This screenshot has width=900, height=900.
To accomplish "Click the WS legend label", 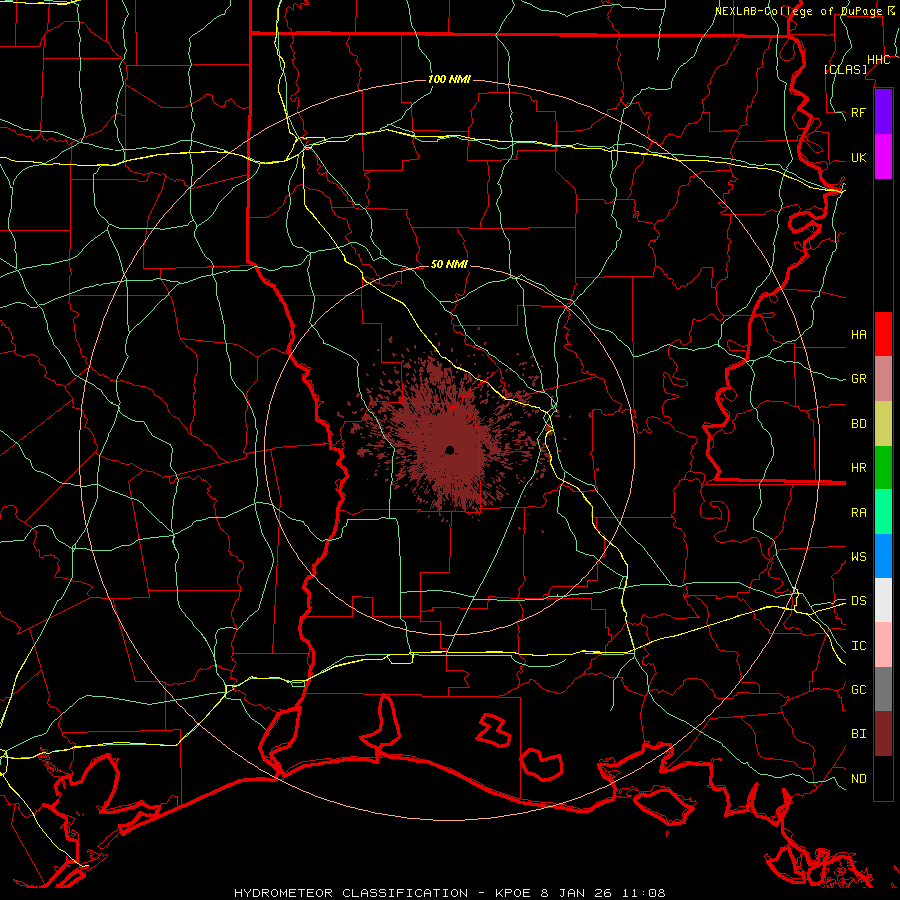I will pos(858,557).
